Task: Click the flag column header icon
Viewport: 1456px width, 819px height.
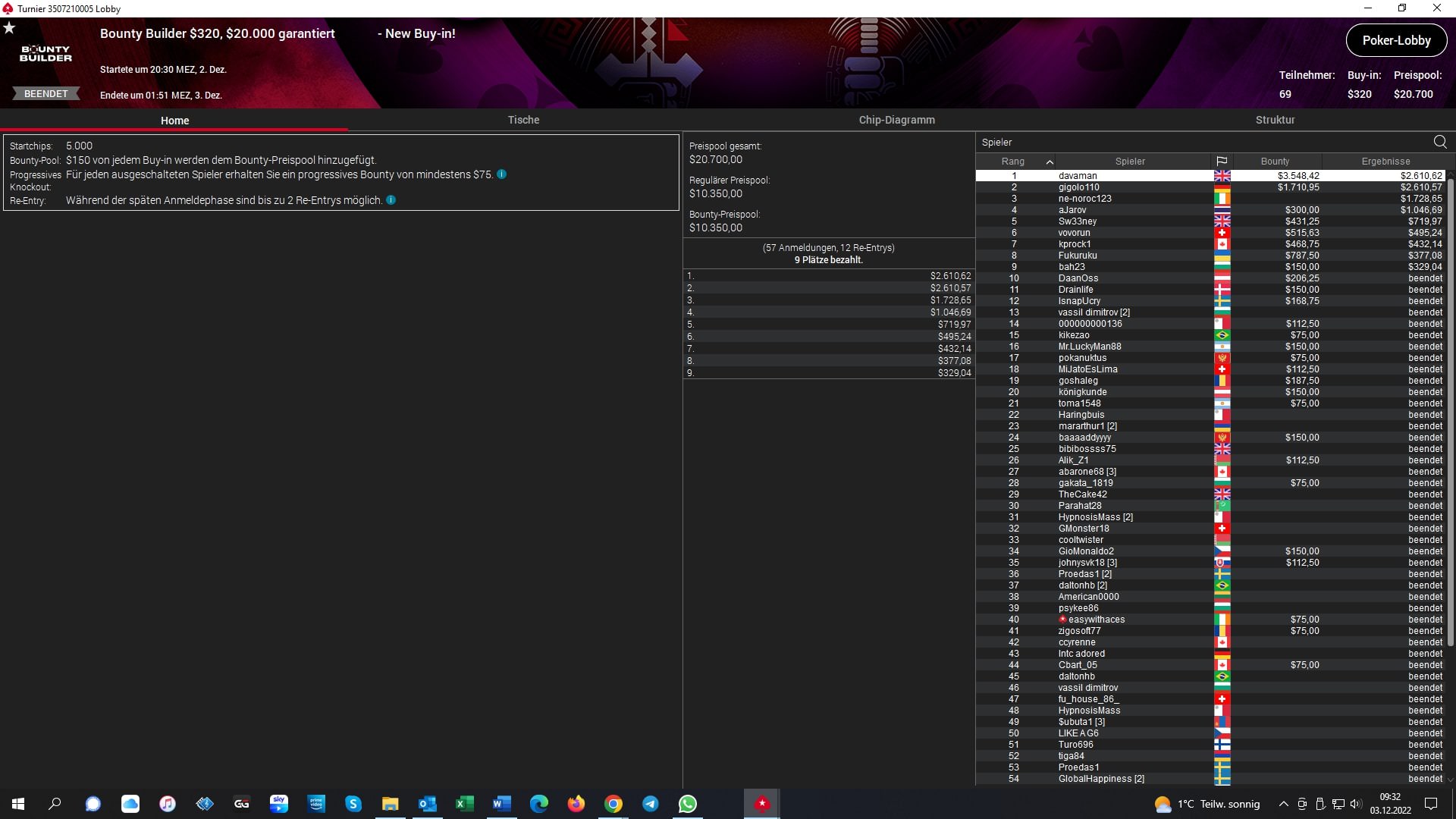Action: pyautogui.click(x=1221, y=162)
